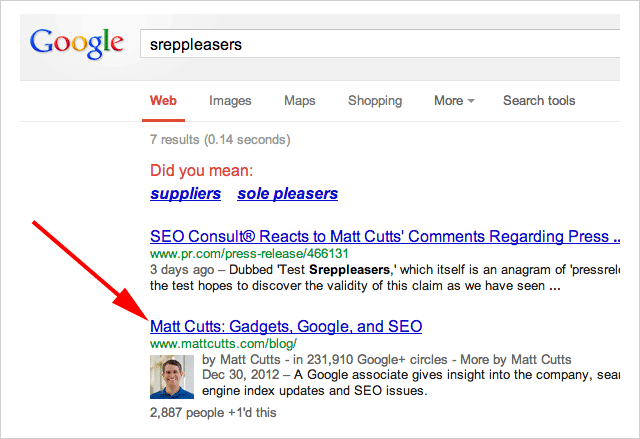Image resolution: width=640 pixels, height=439 pixels.
Task: Click Matt Cutts' author photo thumbnail
Action: coord(171,377)
